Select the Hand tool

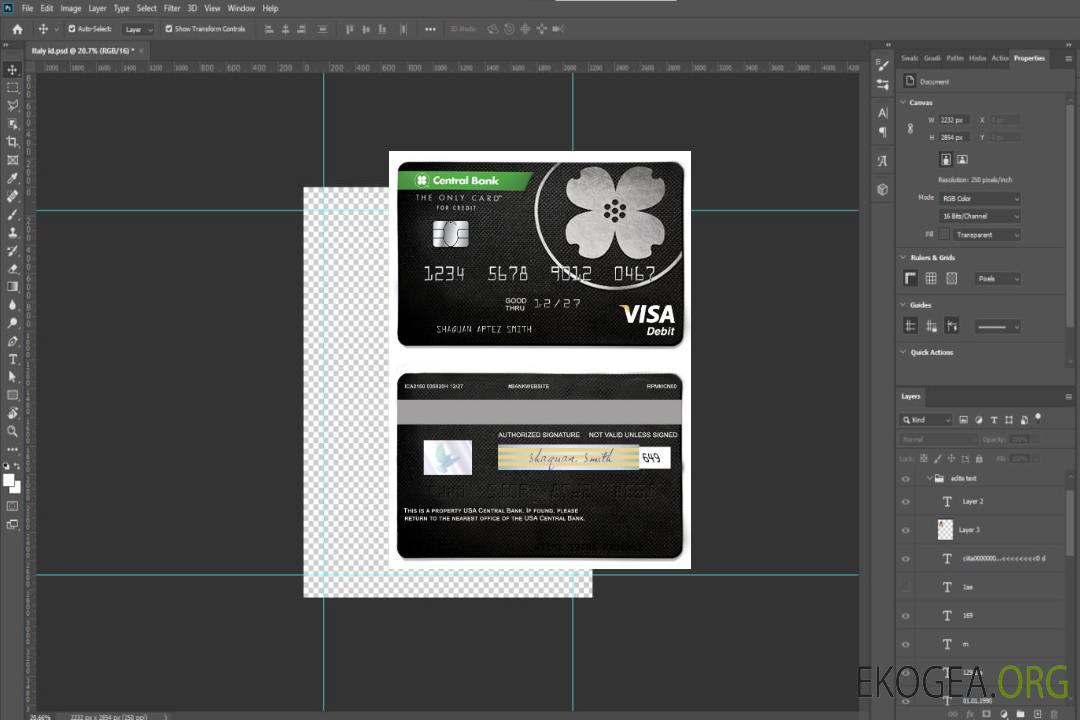pyautogui.click(x=12, y=413)
